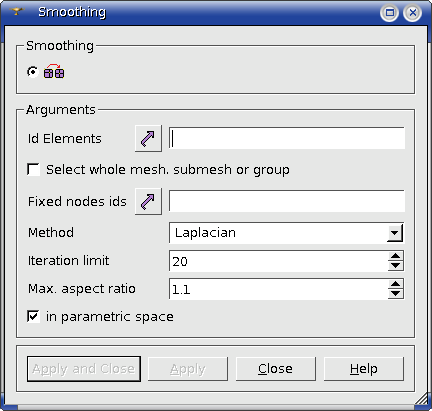This screenshot has height=411, width=432.
Task: Focus the Id Elements text field
Action: coord(287,138)
